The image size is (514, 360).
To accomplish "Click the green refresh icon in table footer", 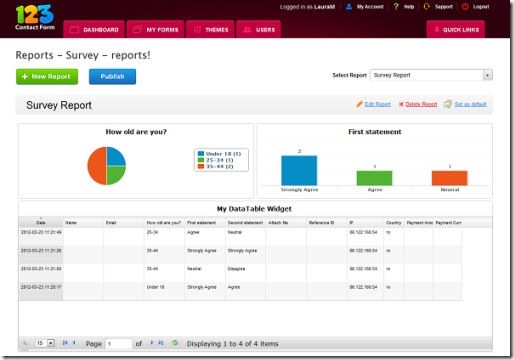I will click(x=175, y=343).
